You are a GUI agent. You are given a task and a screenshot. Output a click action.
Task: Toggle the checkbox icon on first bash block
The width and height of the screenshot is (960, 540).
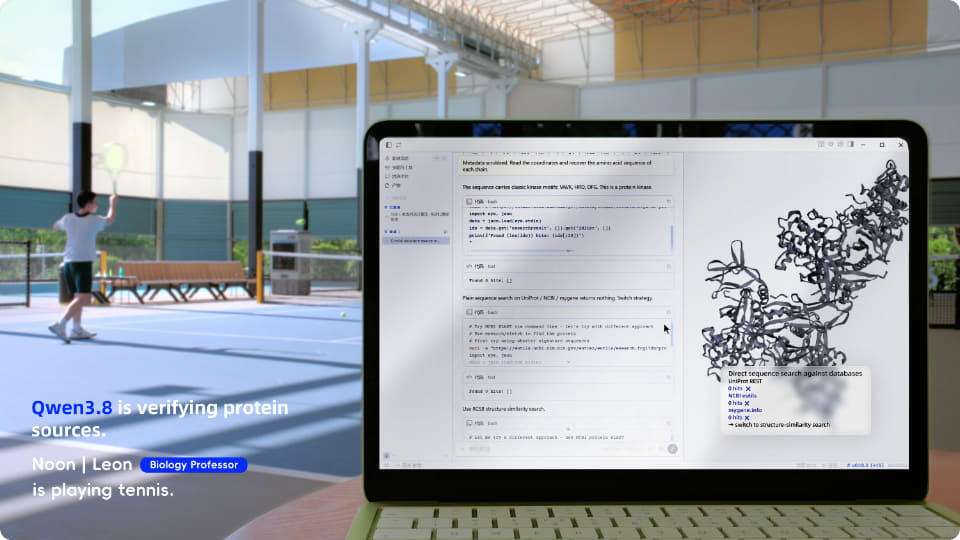pyautogui.click(x=469, y=201)
